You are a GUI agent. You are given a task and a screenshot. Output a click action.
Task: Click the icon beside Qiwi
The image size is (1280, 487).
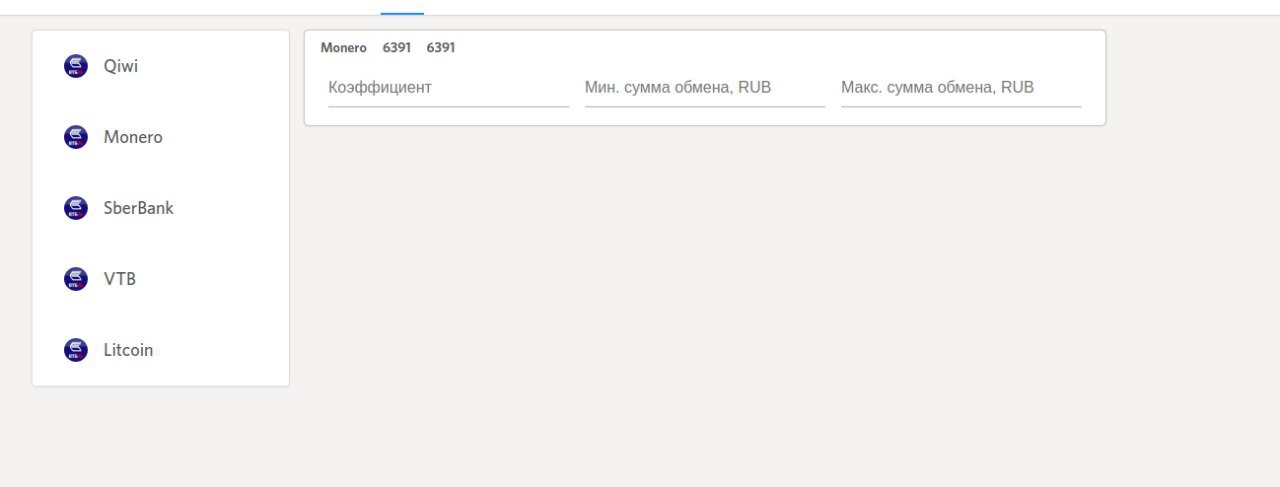coord(76,66)
